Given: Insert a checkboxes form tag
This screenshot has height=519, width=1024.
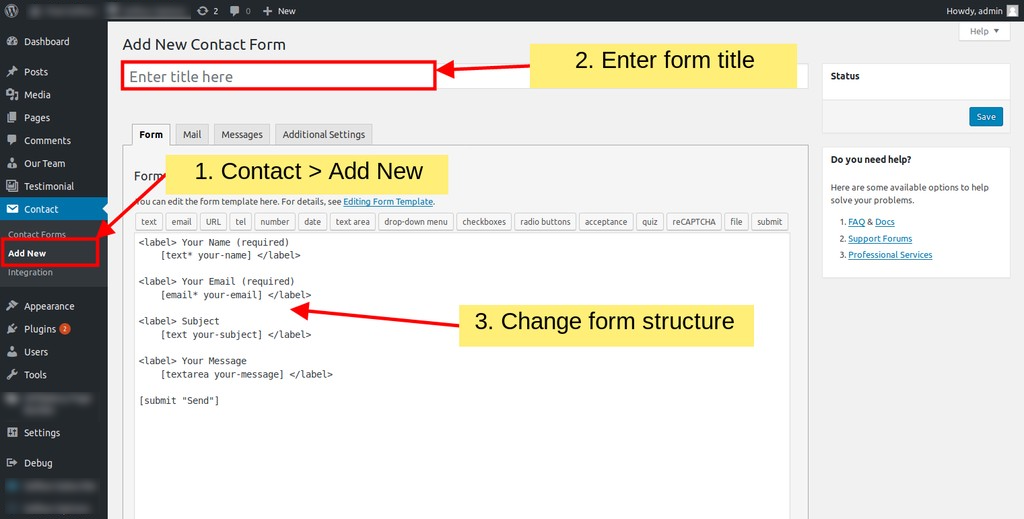Looking at the screenshot, I should [484, 222].
